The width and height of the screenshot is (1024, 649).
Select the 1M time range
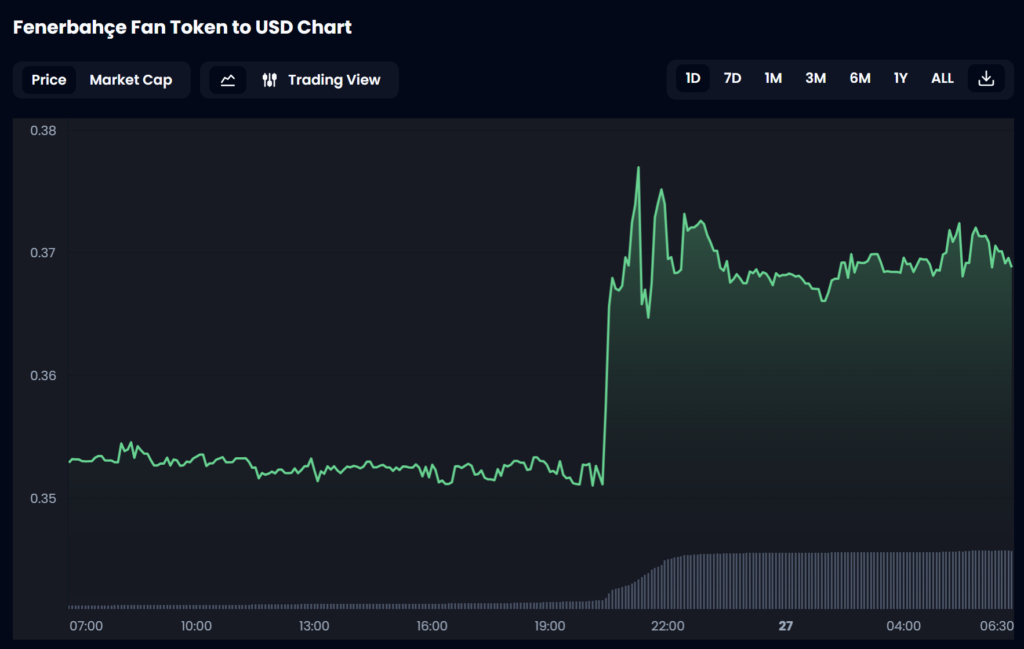773,78
